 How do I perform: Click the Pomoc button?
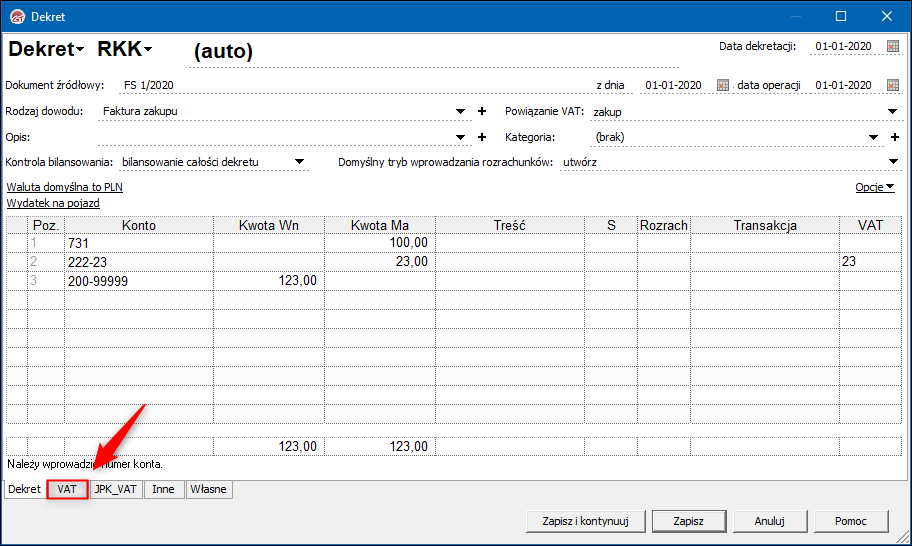(x=851, y=521)
